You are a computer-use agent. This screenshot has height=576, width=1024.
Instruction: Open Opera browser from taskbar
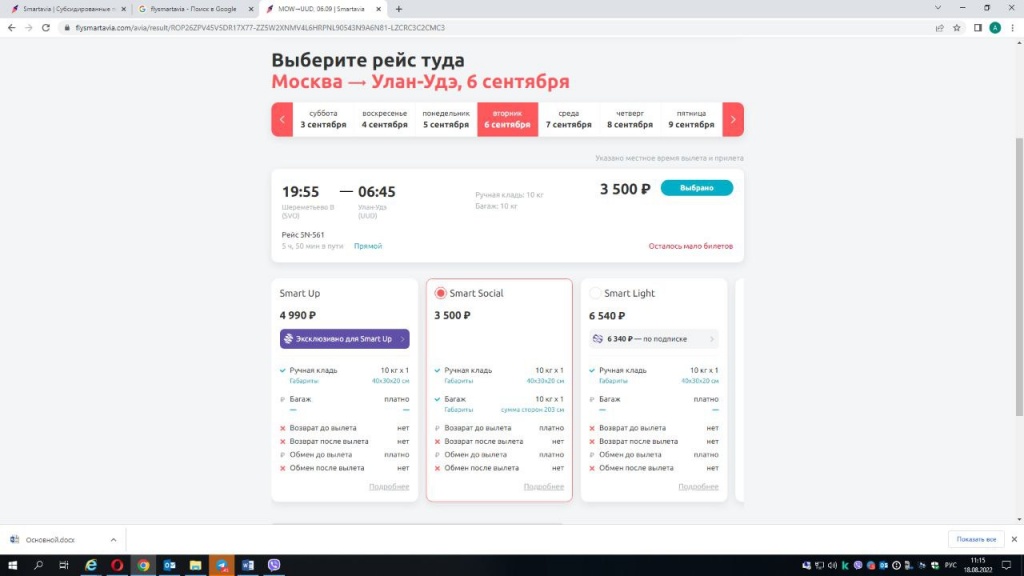tap(117, 565)
